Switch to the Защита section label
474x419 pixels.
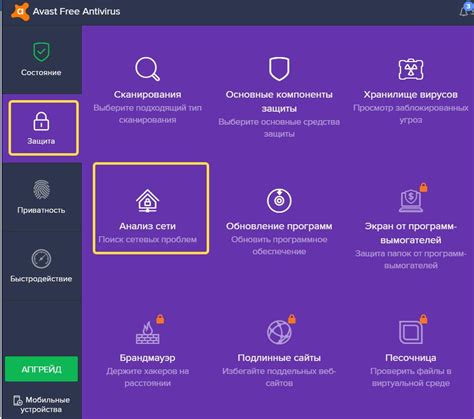pyautogui.click(x=41, y=141)
